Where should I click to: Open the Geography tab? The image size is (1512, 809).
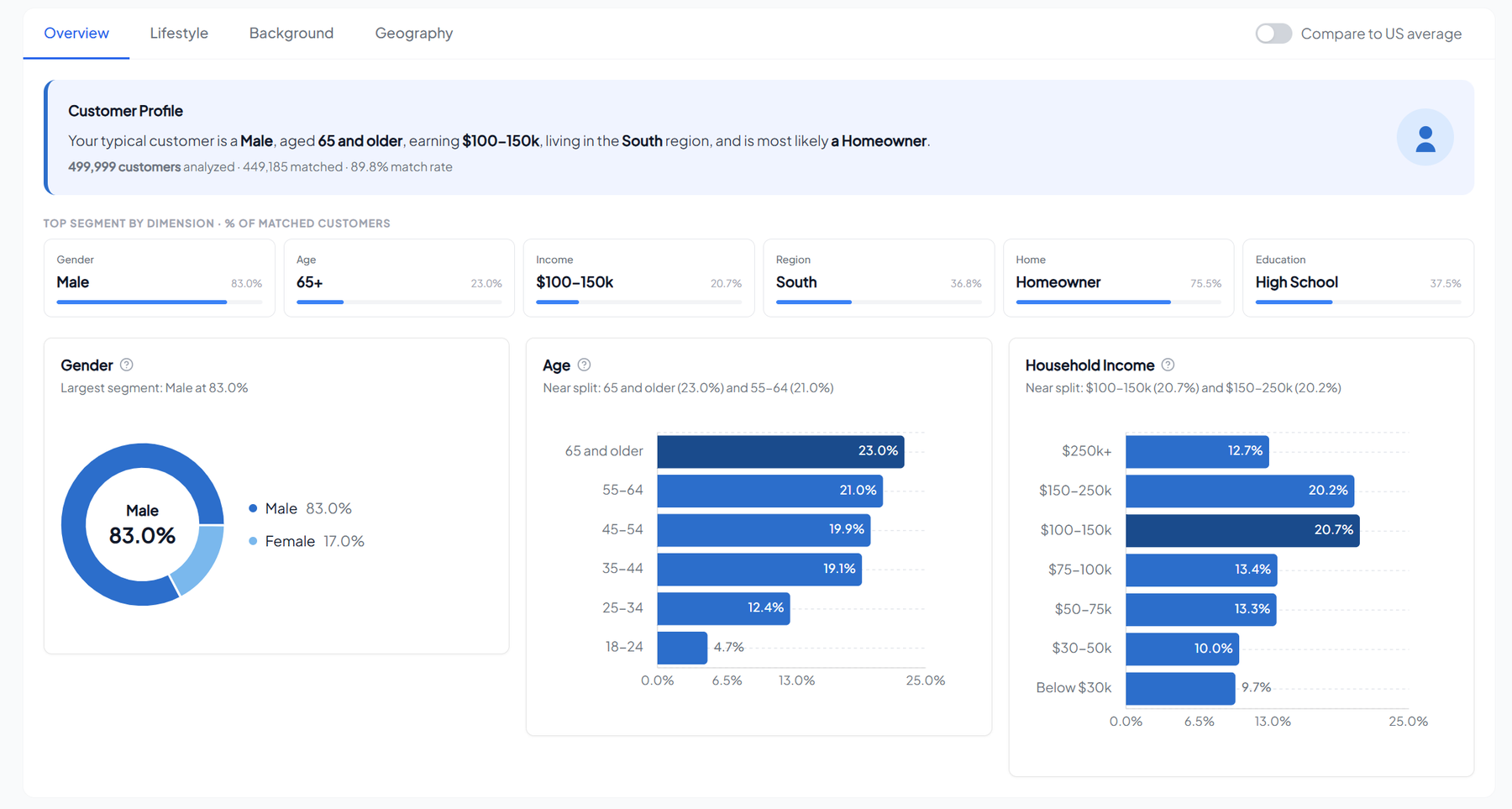(414, 34)
